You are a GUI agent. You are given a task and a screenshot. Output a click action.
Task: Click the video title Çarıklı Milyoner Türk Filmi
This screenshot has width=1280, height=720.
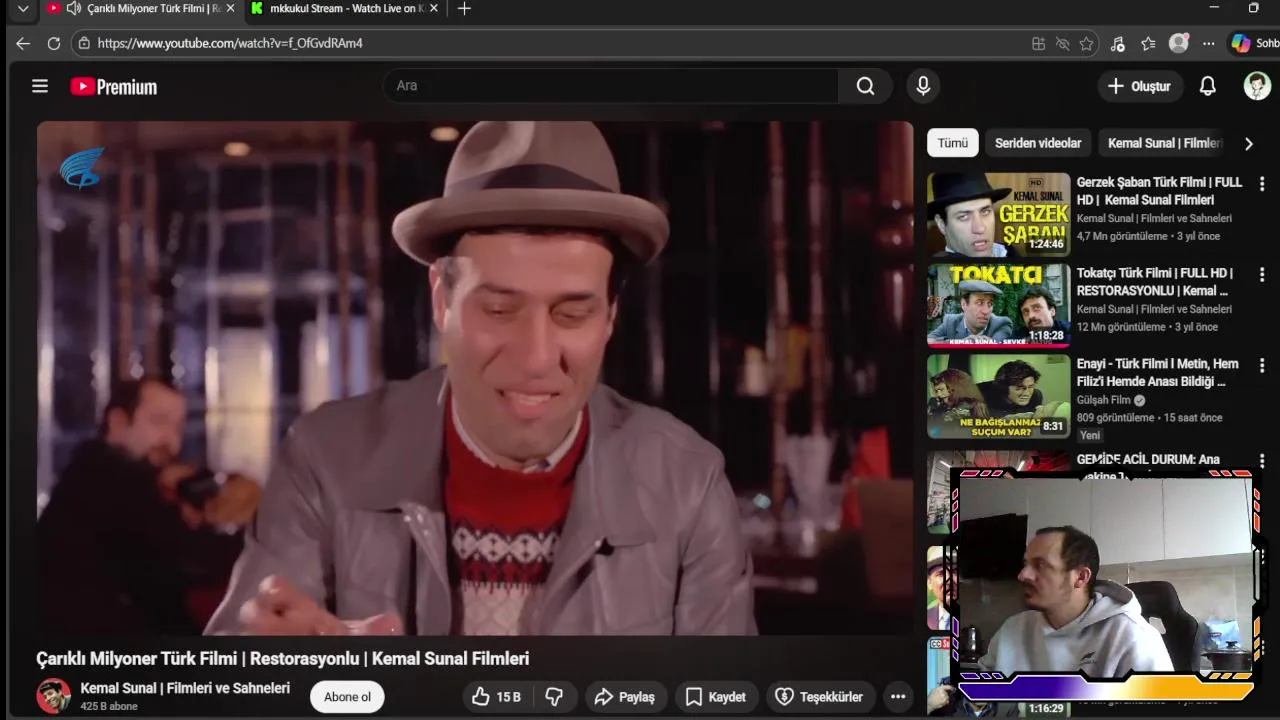[x=283, y=658]
